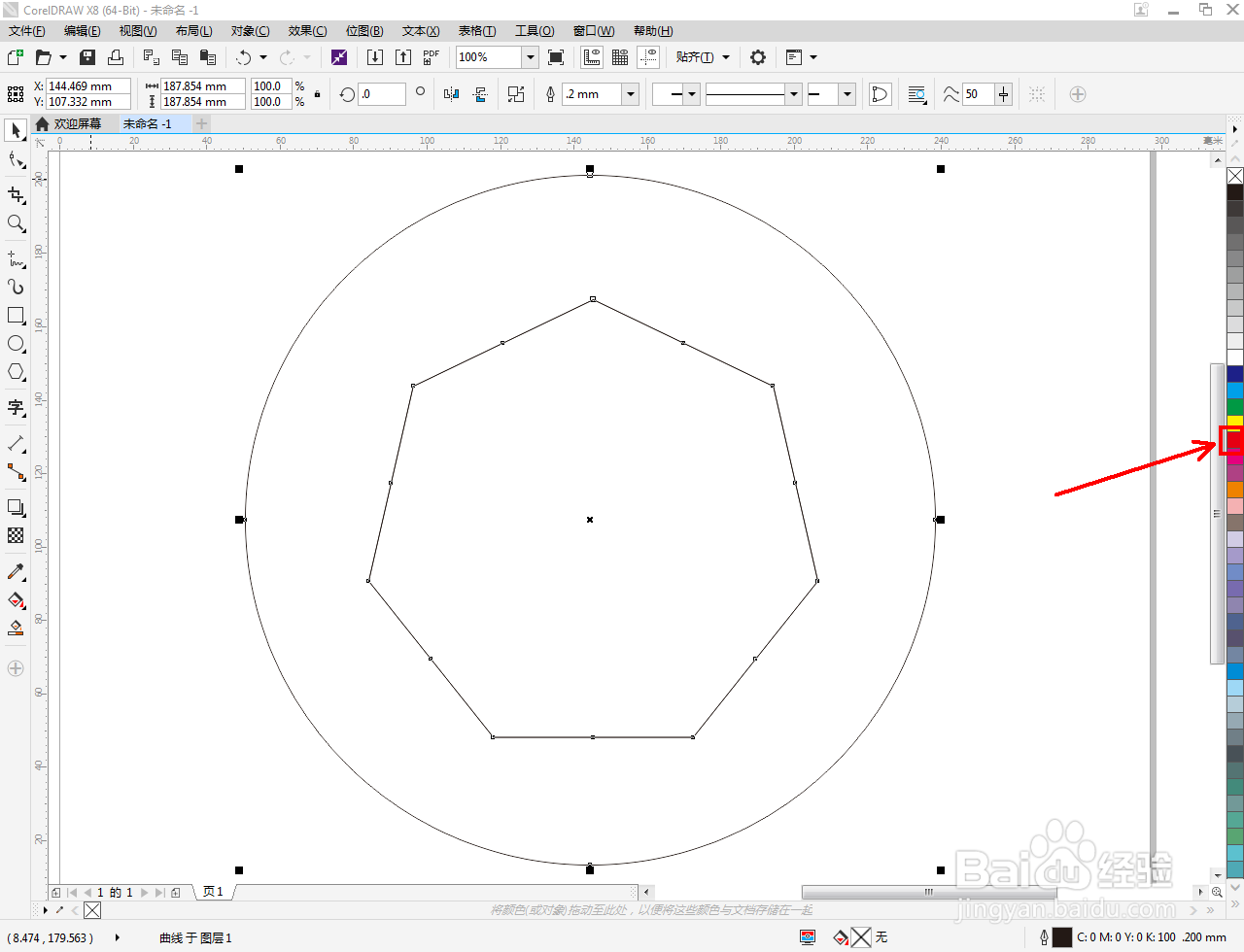Open the end arrowhead dropdown
Image resolution: width=1244 pixels, height=952 pixels.
click(x=847, y=94)
